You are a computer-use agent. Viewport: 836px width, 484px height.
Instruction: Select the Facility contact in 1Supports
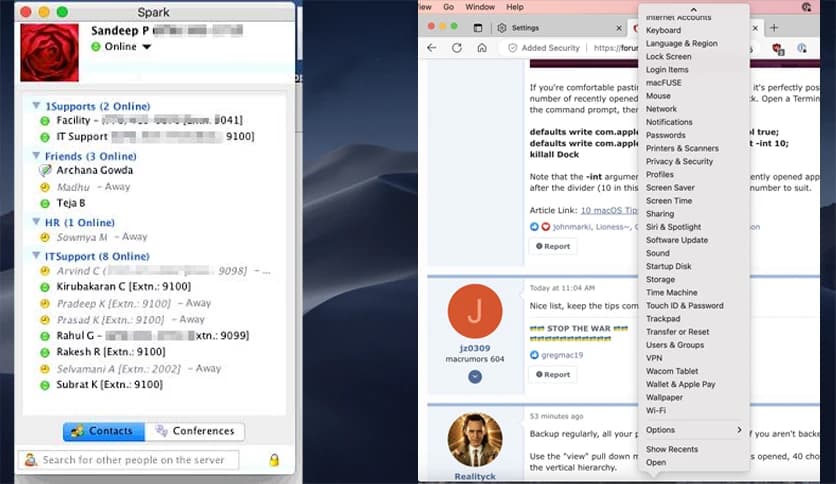[149, 120]
